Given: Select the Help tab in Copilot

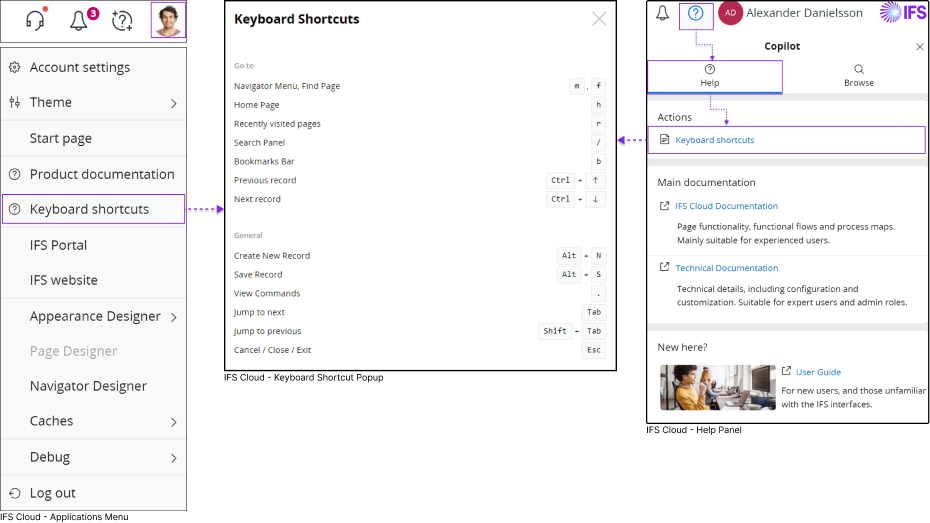Looking at the screenshot, I should click(710, 76).
